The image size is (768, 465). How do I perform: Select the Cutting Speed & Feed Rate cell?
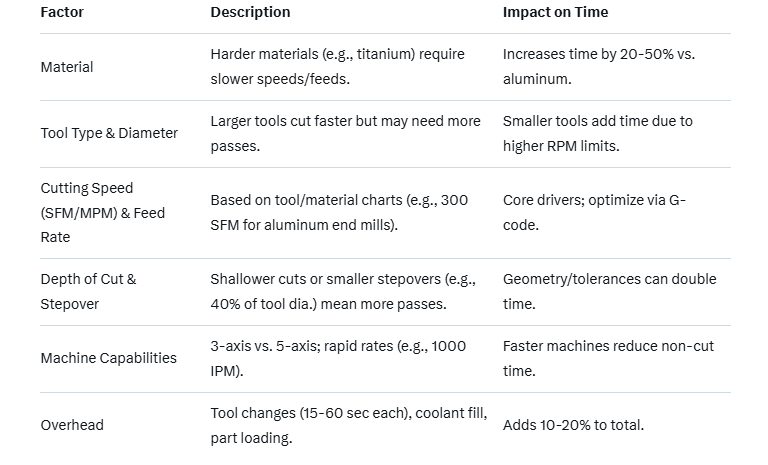pos(102,213)
